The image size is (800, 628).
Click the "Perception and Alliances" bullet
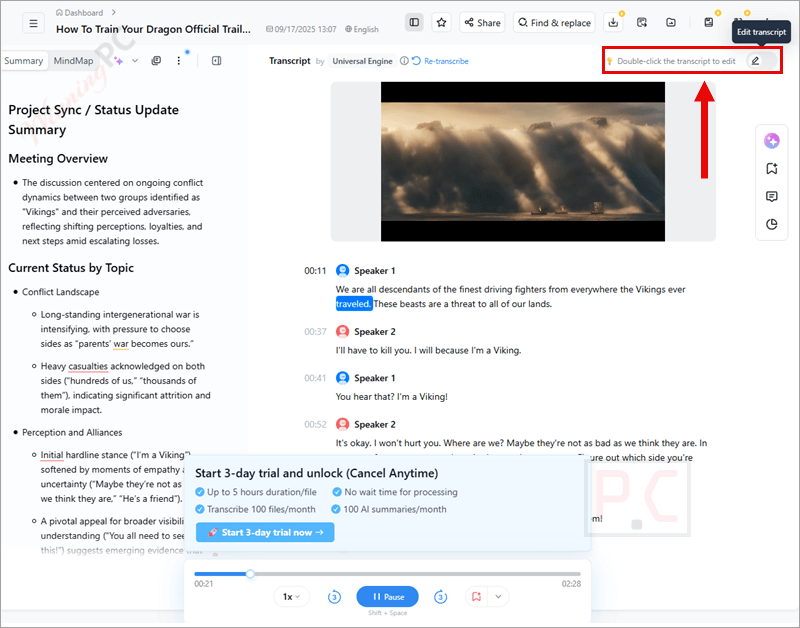pos(72,432)
